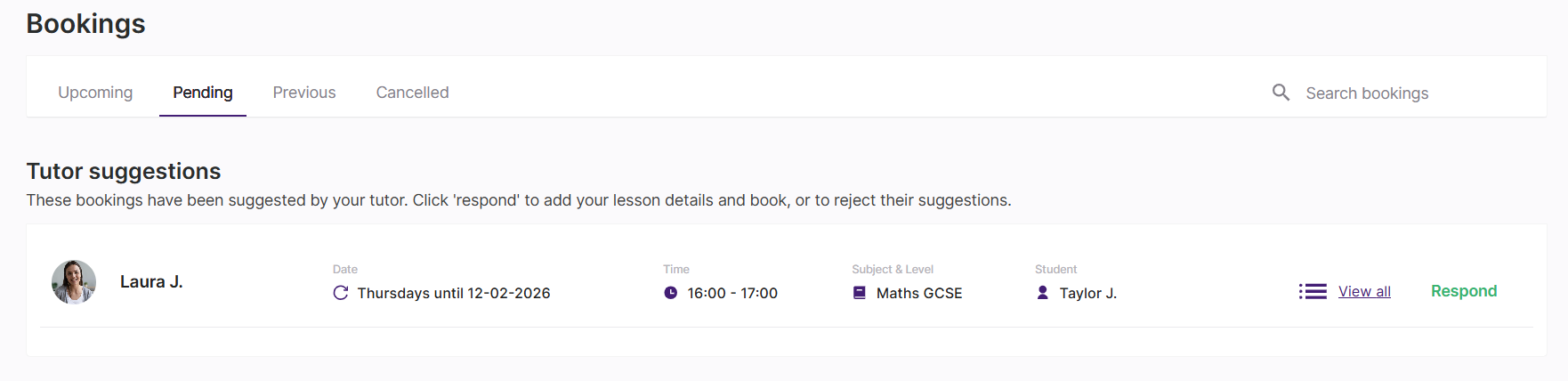Open Laura J.'s profile photo
The height and width of the screenshot is (381, 1568).
point(74,282)
